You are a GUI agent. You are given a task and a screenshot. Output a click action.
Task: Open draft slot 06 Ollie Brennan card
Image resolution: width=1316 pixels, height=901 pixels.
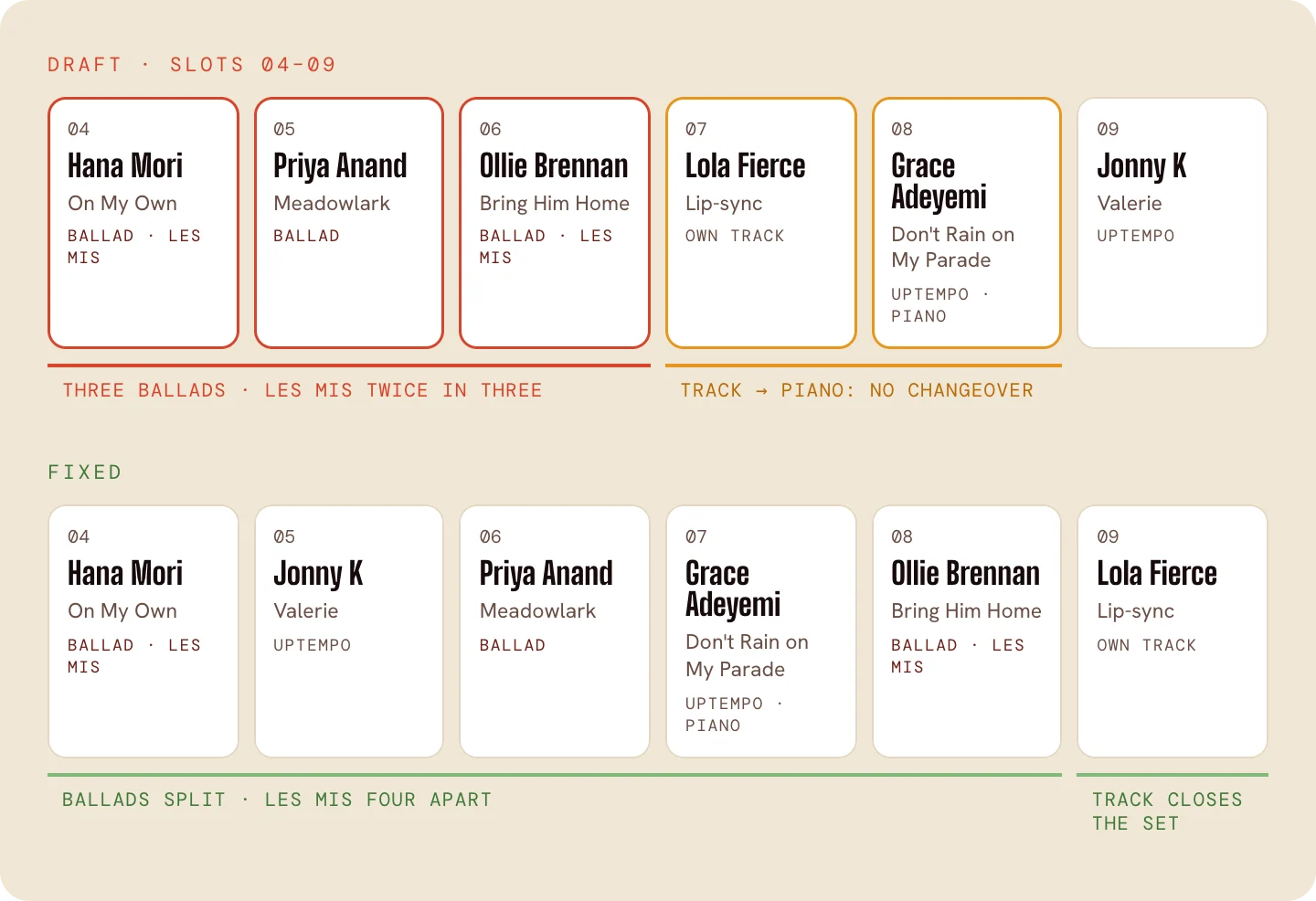point(555,223)
